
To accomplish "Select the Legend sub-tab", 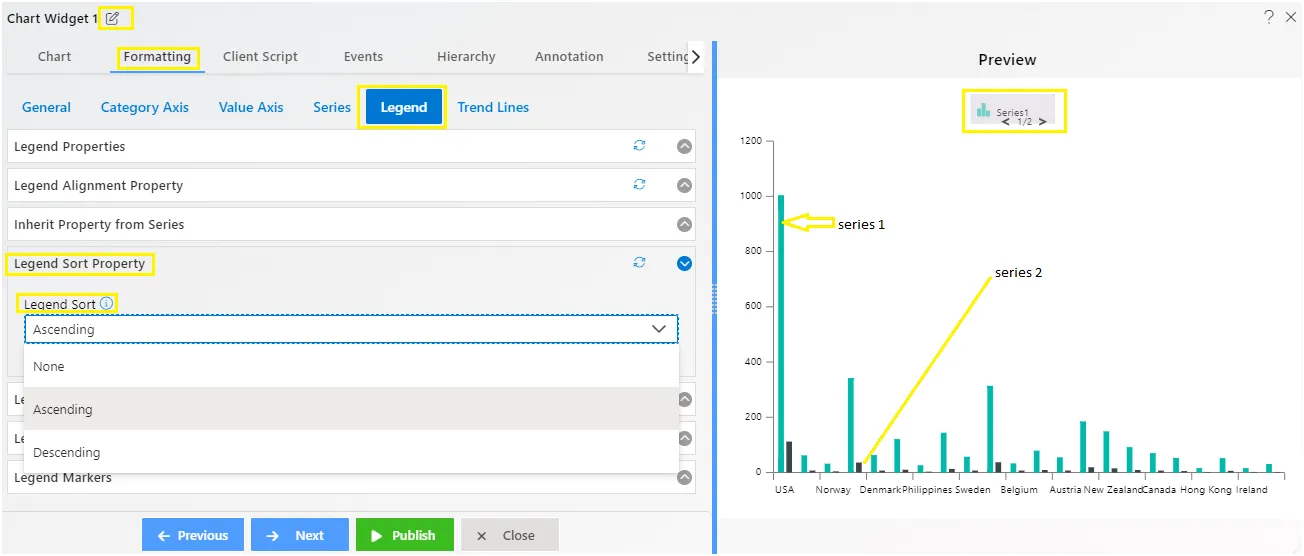I will pos(404,107).
